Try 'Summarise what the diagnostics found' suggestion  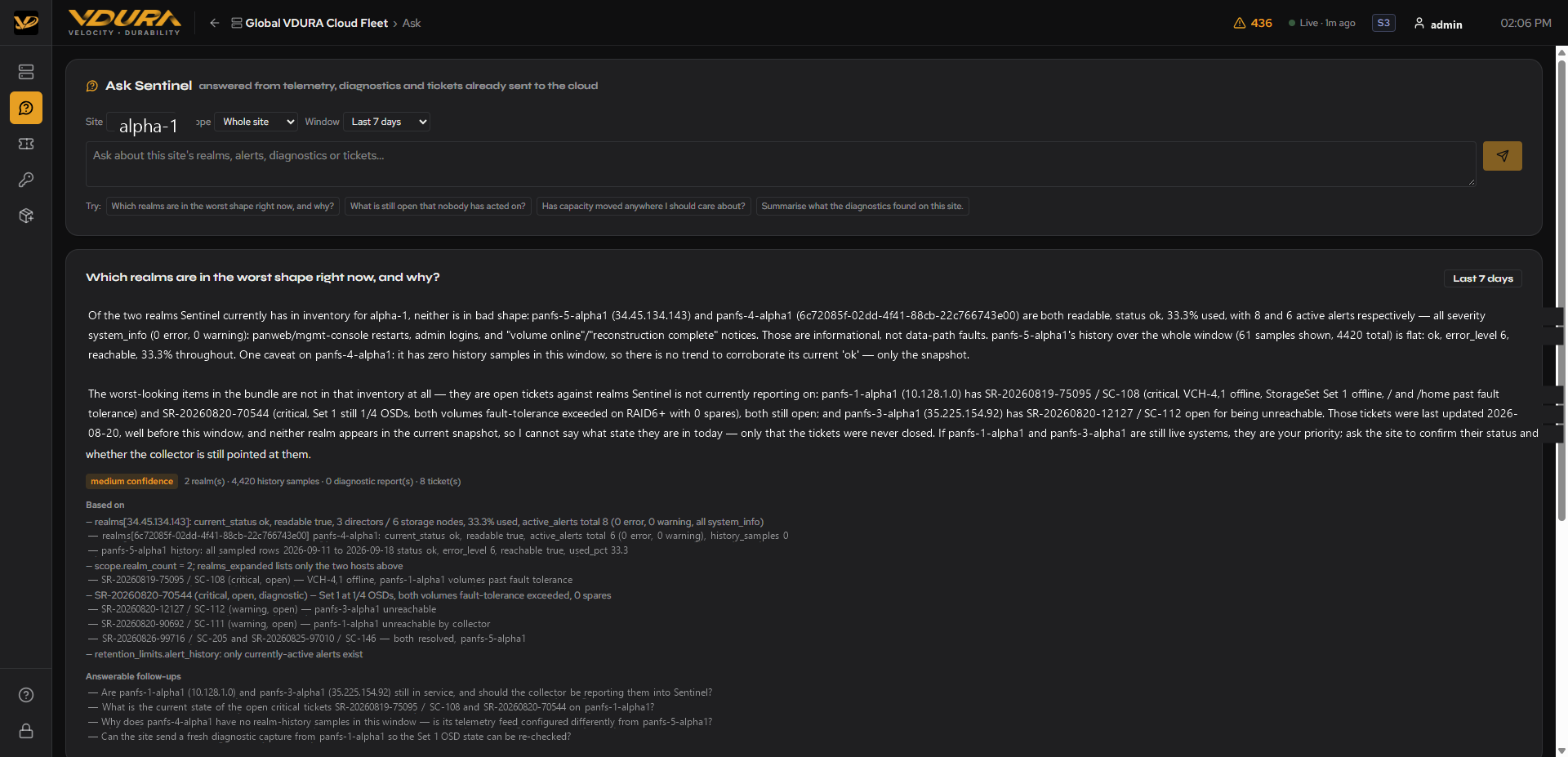862,206
